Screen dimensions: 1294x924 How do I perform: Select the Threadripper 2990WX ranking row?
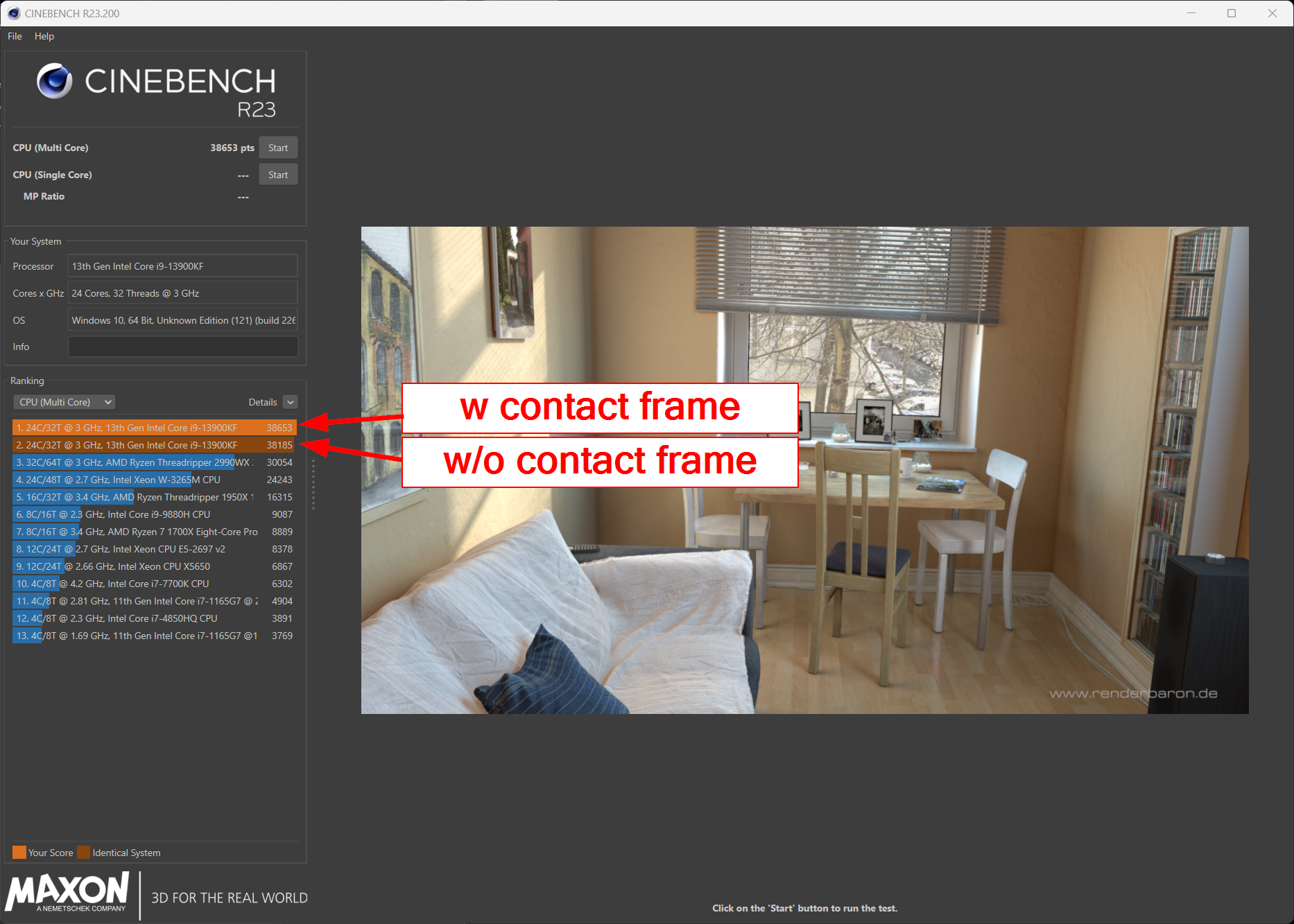tap(154, 462)
